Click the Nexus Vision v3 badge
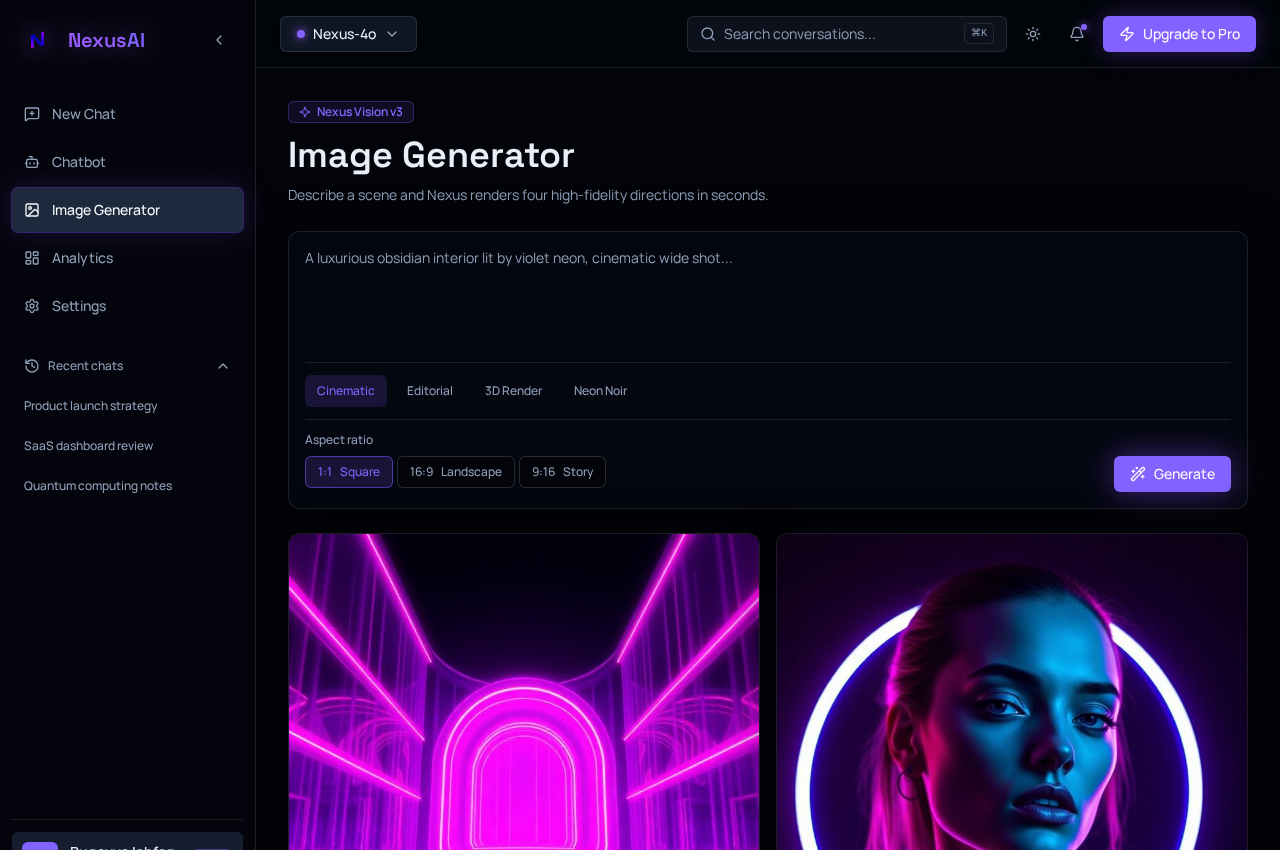Image resolution: width=1280 pixels, height=850 pixels. click(351, 112)
